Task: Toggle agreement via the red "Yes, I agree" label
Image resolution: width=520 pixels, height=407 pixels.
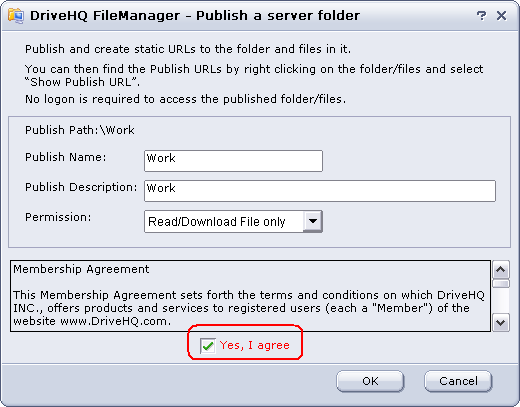Action: coord(254,345)
